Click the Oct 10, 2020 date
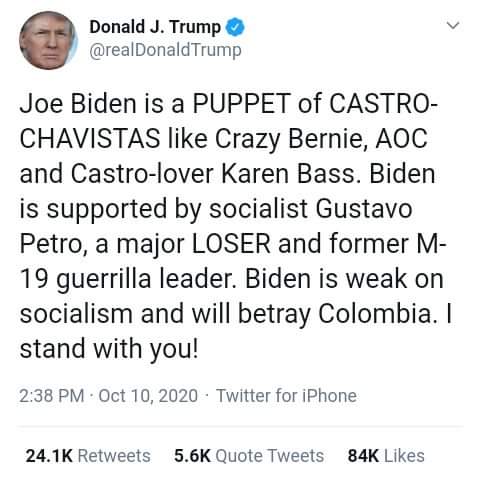 pos(148,396)
